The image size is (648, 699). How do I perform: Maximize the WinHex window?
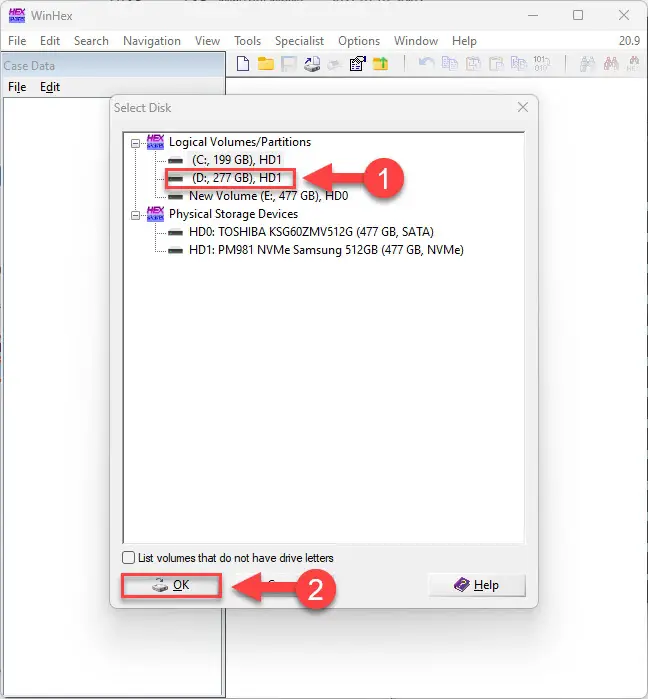(578, 15)
